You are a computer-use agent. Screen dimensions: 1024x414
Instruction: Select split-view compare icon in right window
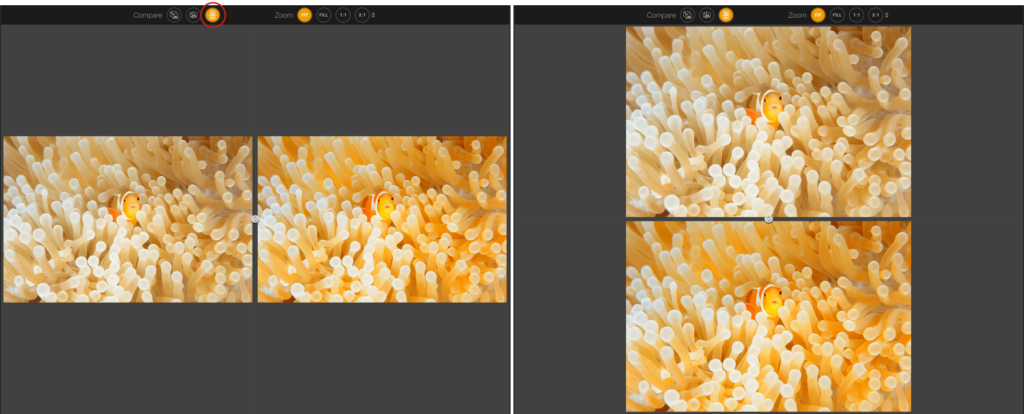(706, 15)
